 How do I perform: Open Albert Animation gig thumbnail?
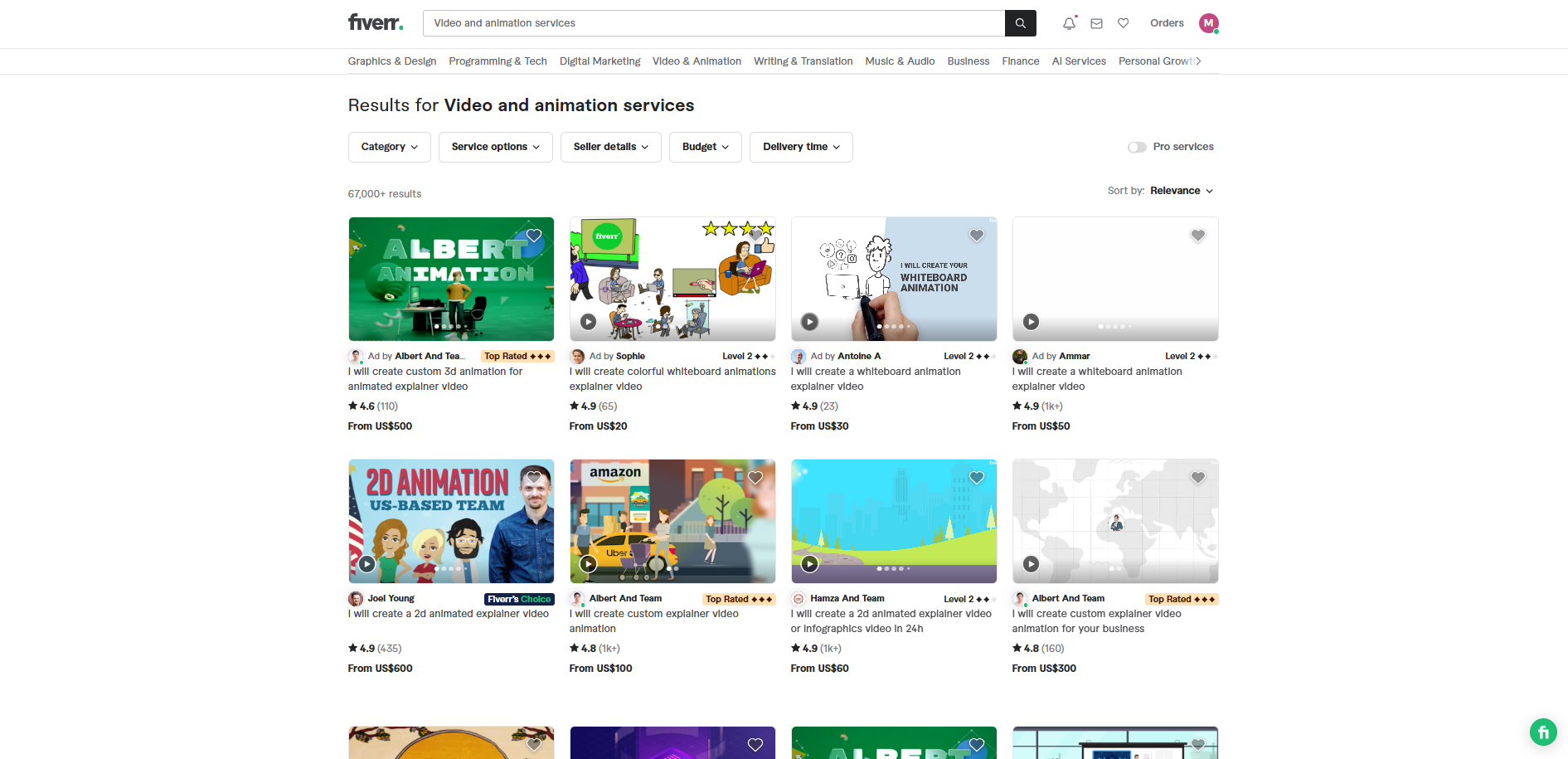click(451, 279)
